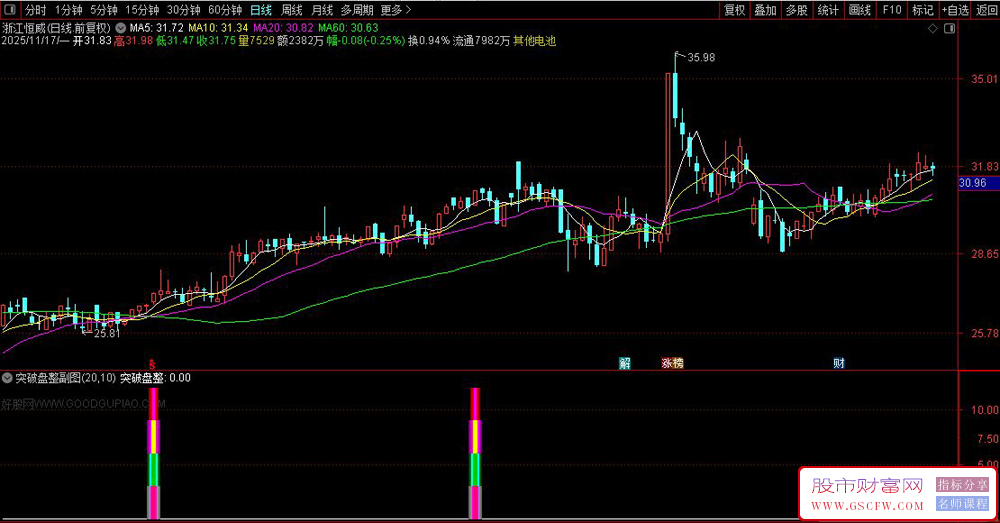Screen dimensions: 1000x523
Task: Select the 30分钟 period tab
Action: click(x=184, y=10)
